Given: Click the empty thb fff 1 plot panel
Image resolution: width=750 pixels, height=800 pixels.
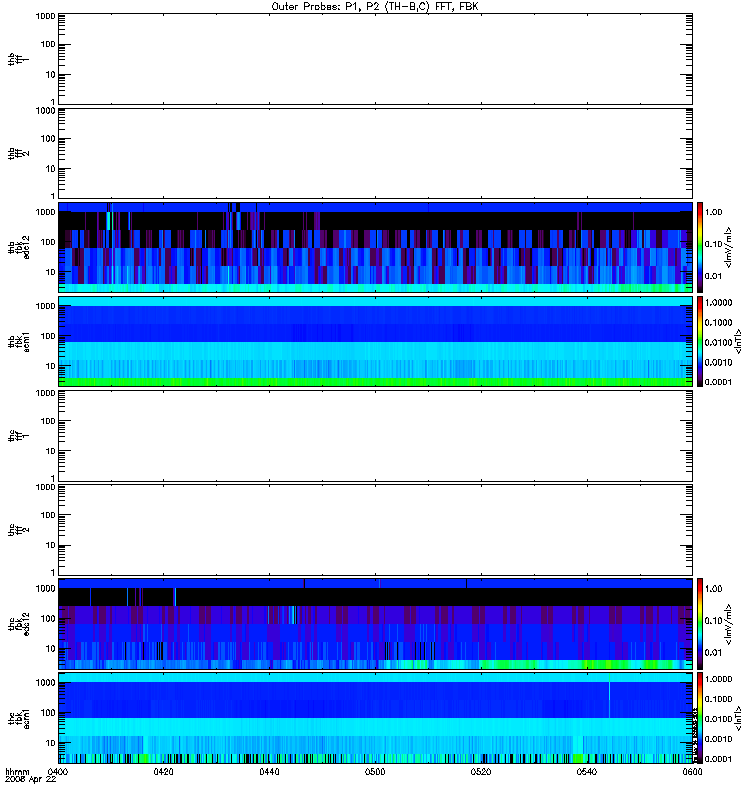Looking at the screenshot, I should (x=375, y=59).
